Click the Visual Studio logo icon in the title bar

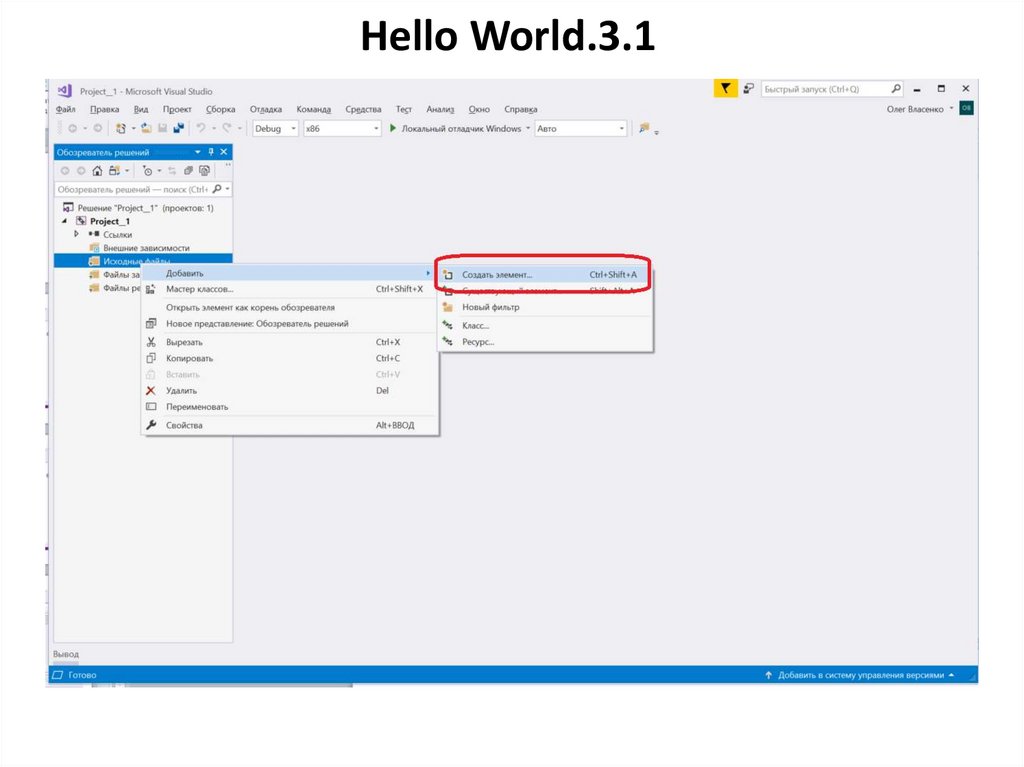point(65,91)
